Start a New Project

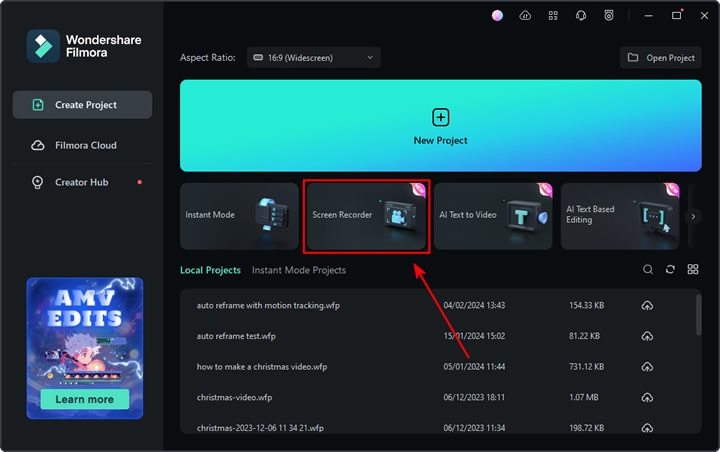(x=440, y=126)
